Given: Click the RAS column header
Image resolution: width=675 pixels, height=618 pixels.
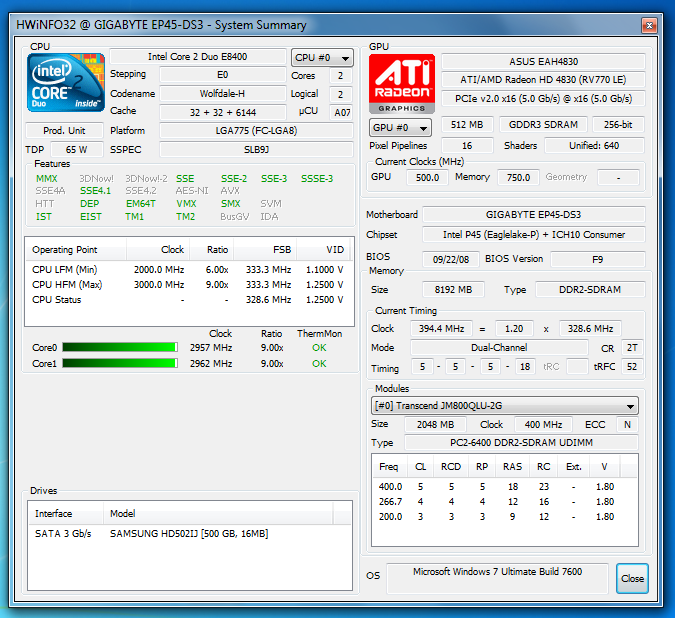Looking at the screenshot, I should click(x=512, y=467).
